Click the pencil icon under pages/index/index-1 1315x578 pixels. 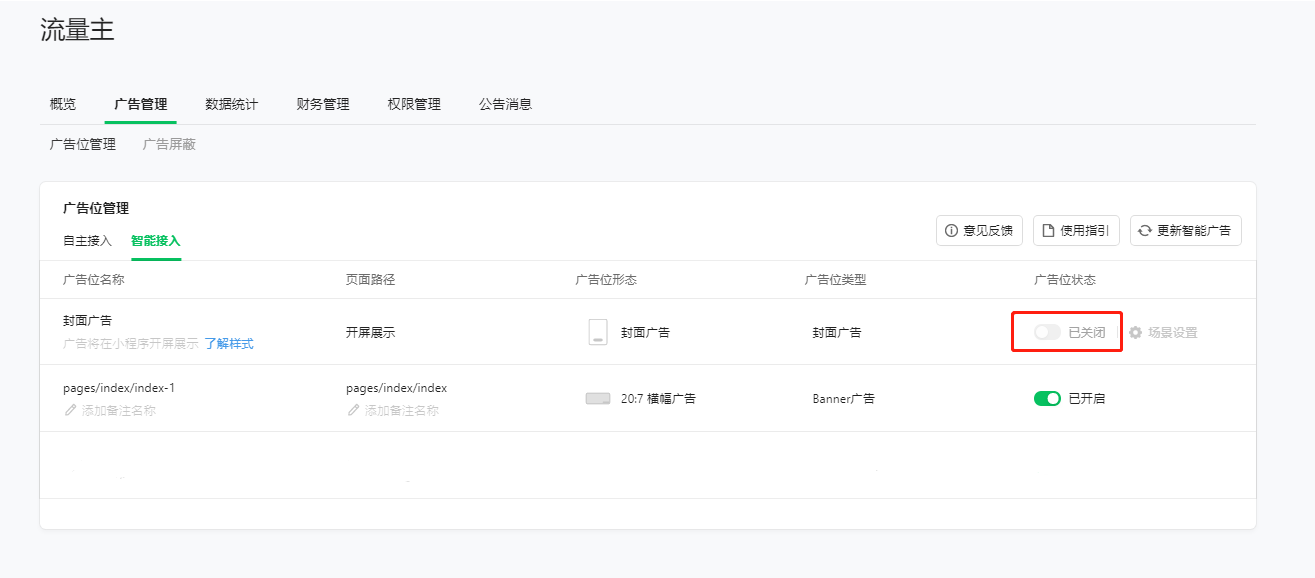tap(70, 410)
